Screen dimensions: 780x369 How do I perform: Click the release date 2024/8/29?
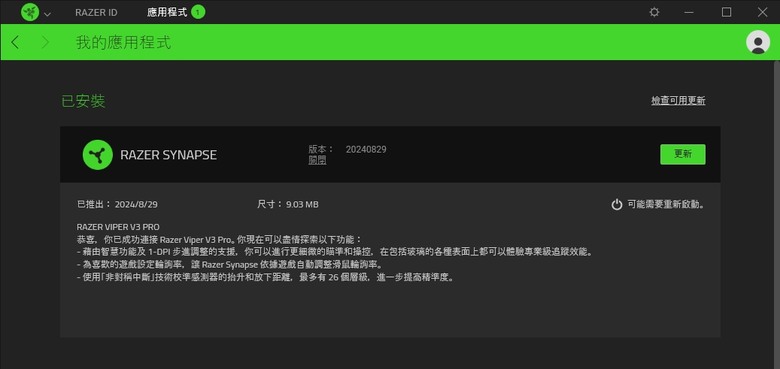point(136,204)
